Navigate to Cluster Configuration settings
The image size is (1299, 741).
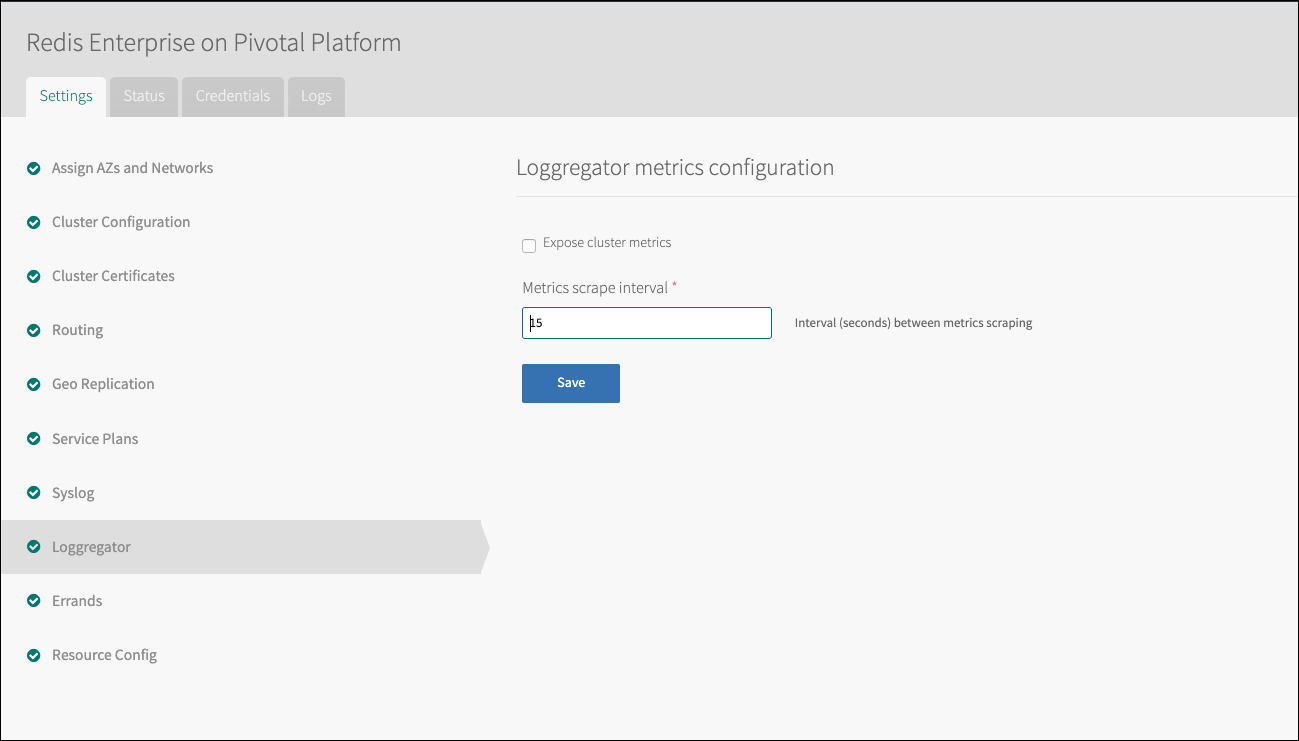[121, 222]
